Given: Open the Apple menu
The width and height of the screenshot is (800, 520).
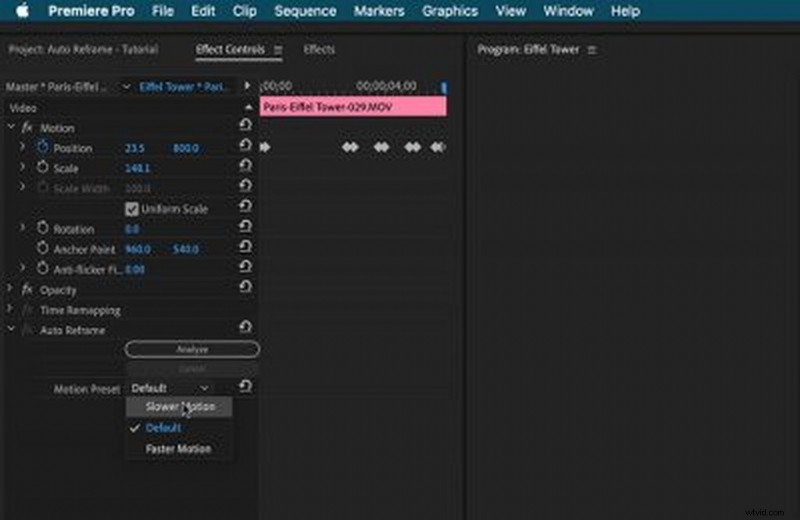Looking at the screenshot, I should 22,10.
